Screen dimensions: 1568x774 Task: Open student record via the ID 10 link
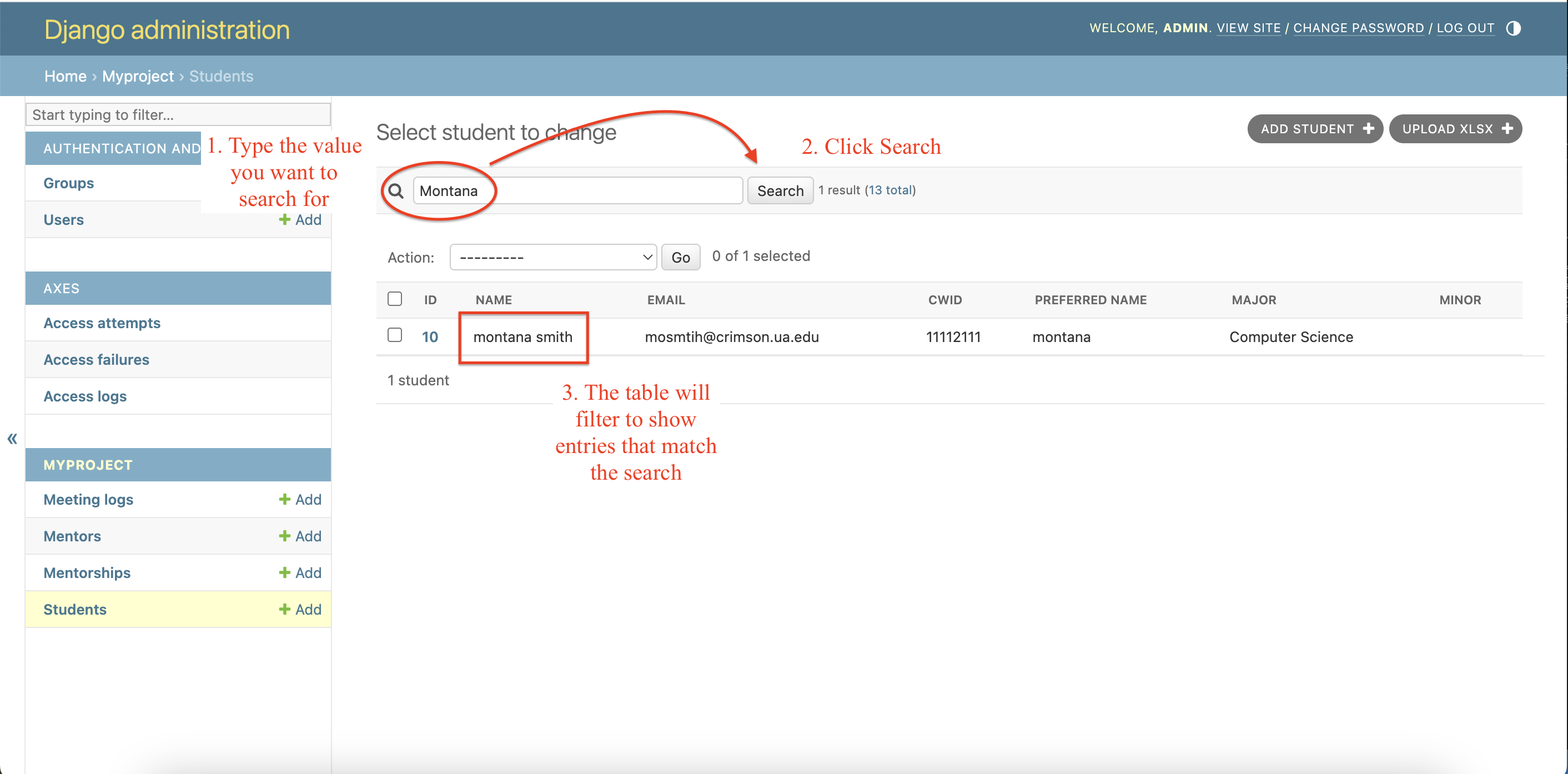[430, 336]
